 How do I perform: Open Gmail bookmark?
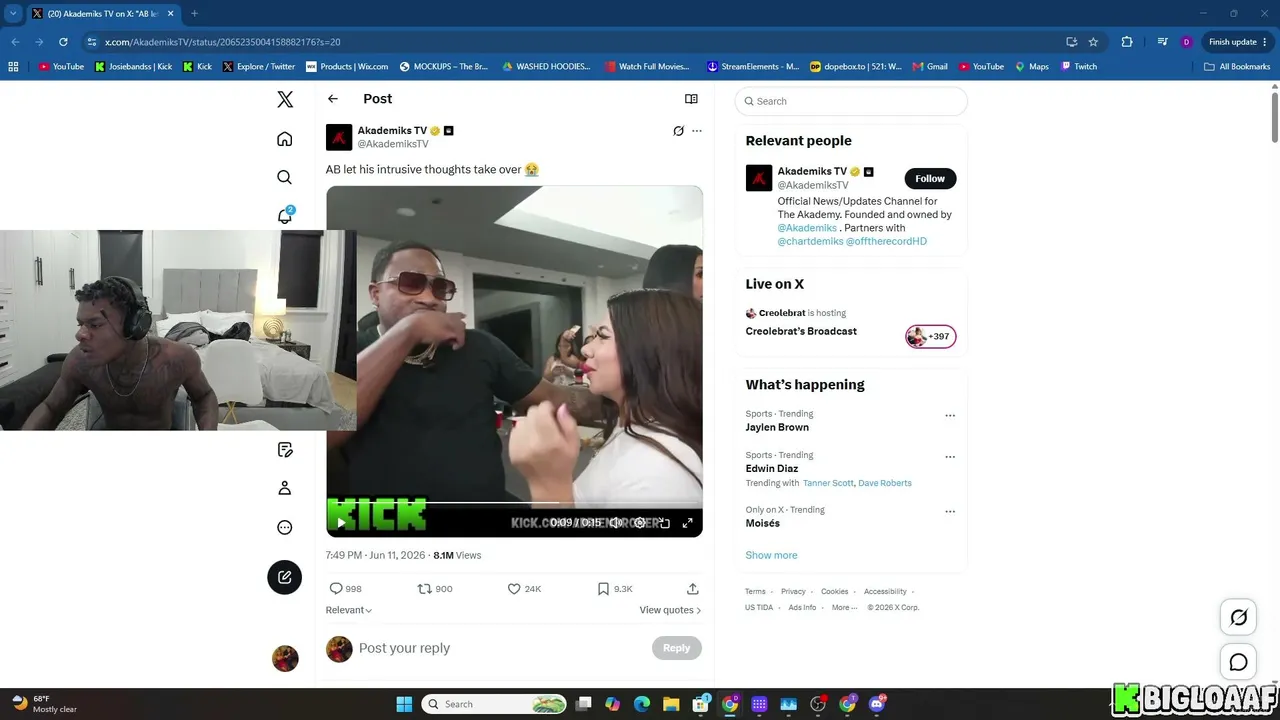coord(929,67)
